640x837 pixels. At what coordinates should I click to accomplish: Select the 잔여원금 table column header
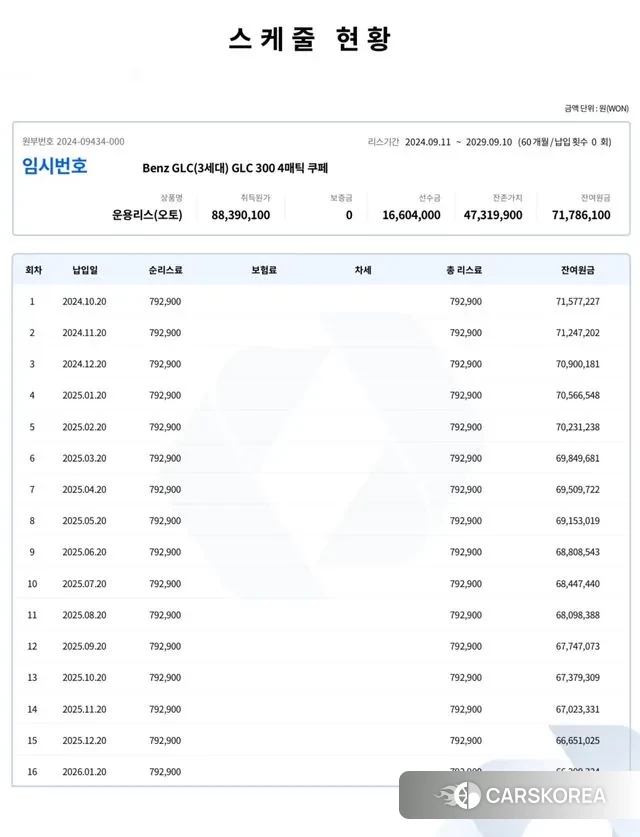pyautogui.click(x=578, y=270)
